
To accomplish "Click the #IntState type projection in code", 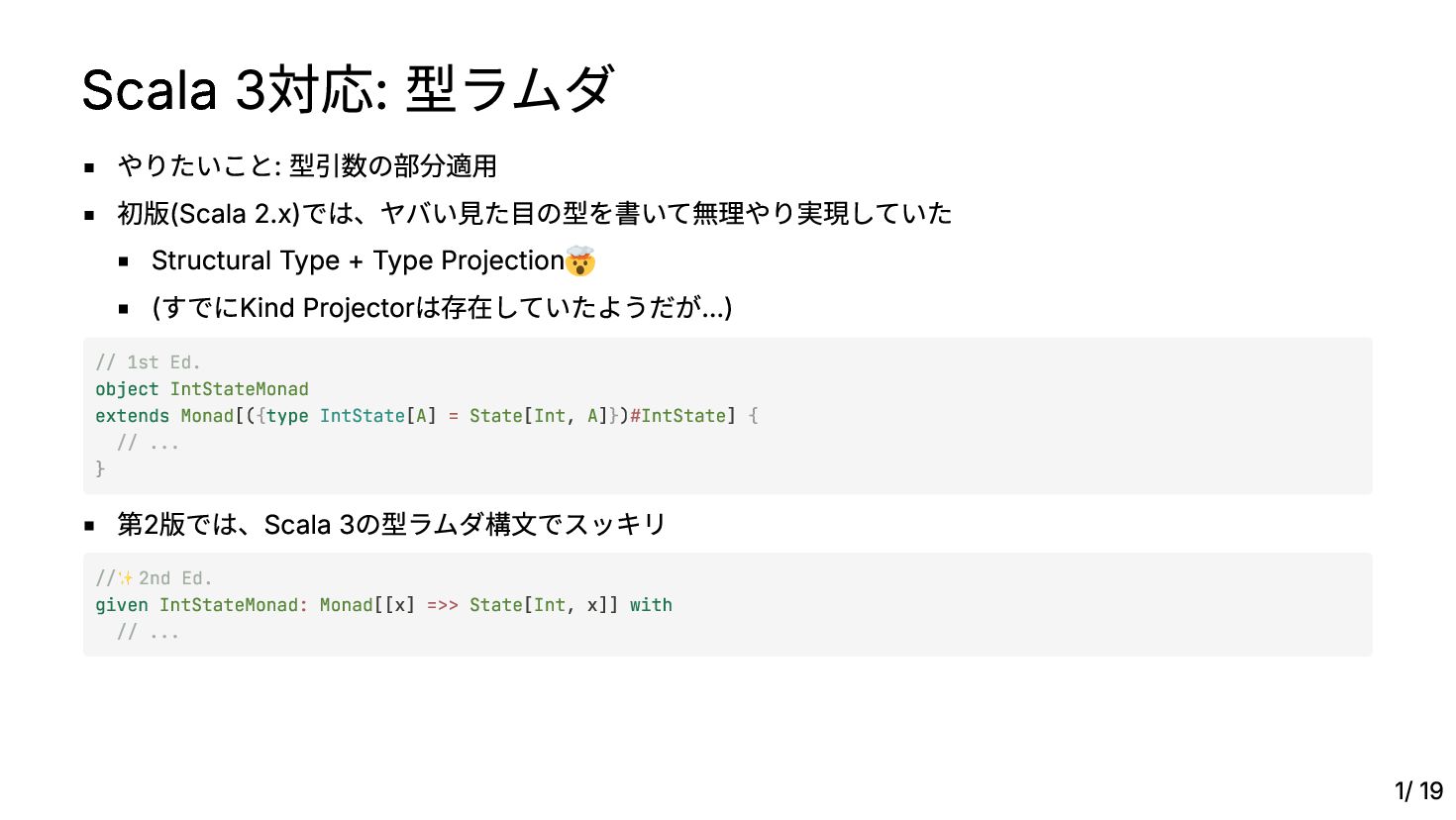I will pyautogui.click(x=677, y=416).
